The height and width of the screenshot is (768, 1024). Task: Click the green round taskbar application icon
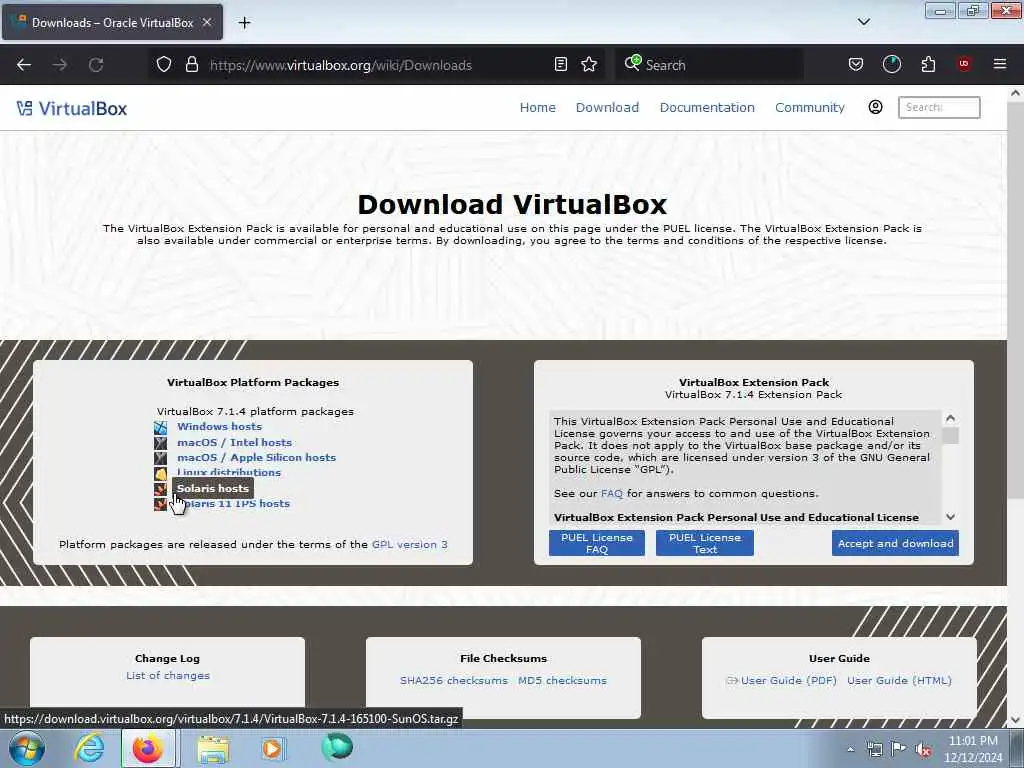(x=337, y=747)
